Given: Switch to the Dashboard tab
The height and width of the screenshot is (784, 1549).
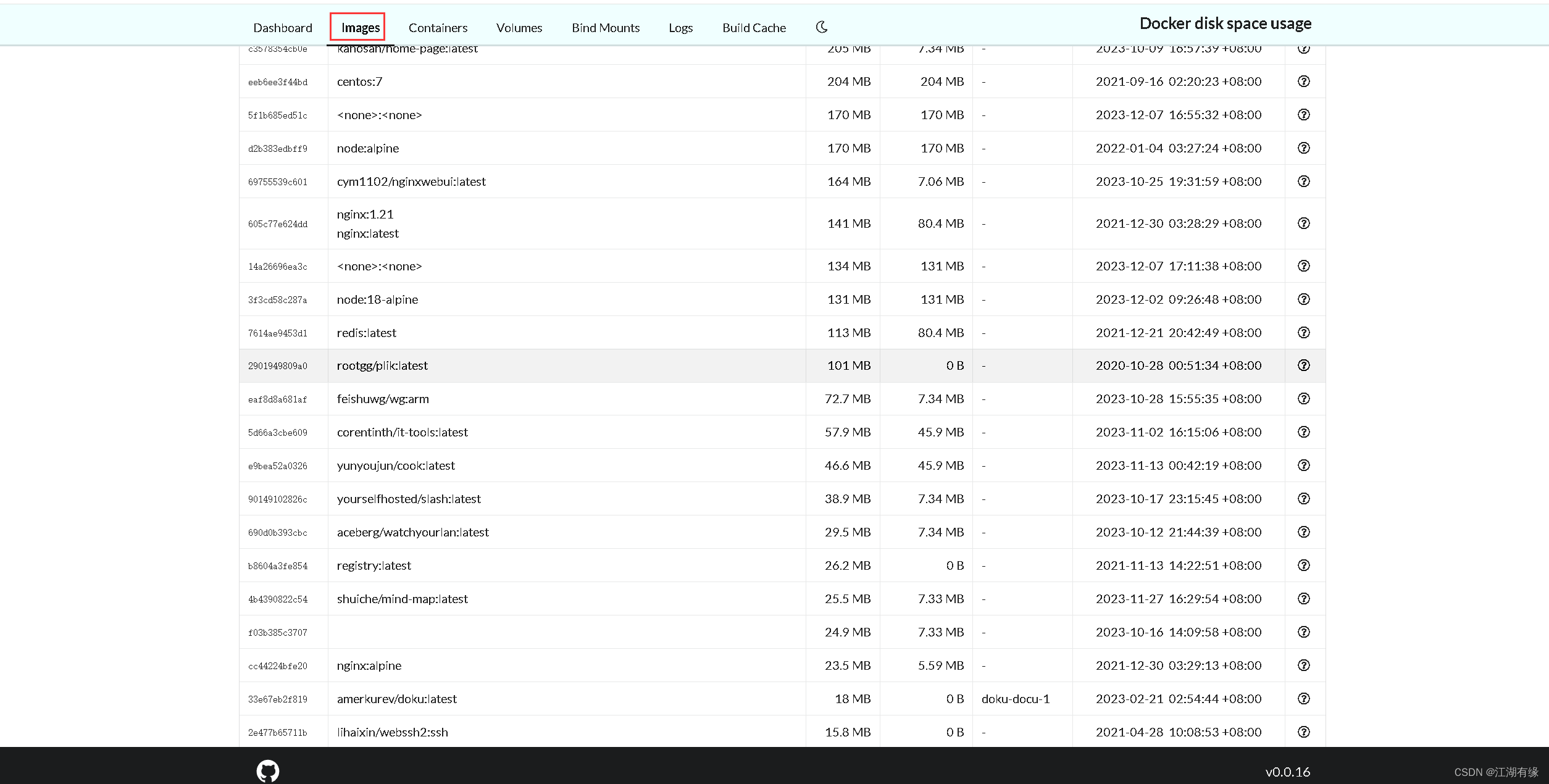Looking at the screenshot, I should [x=283, y=28].
